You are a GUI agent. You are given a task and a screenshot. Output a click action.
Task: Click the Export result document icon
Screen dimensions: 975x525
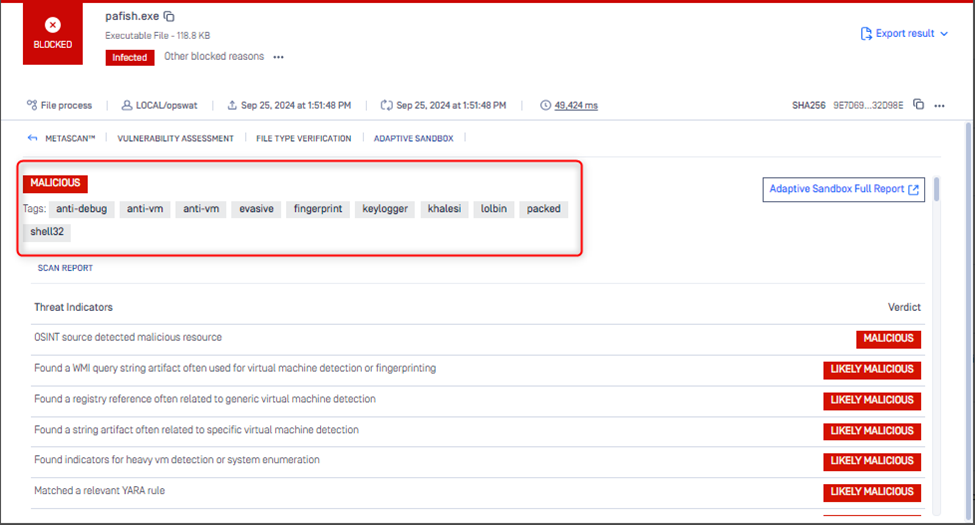pos(866,34)
